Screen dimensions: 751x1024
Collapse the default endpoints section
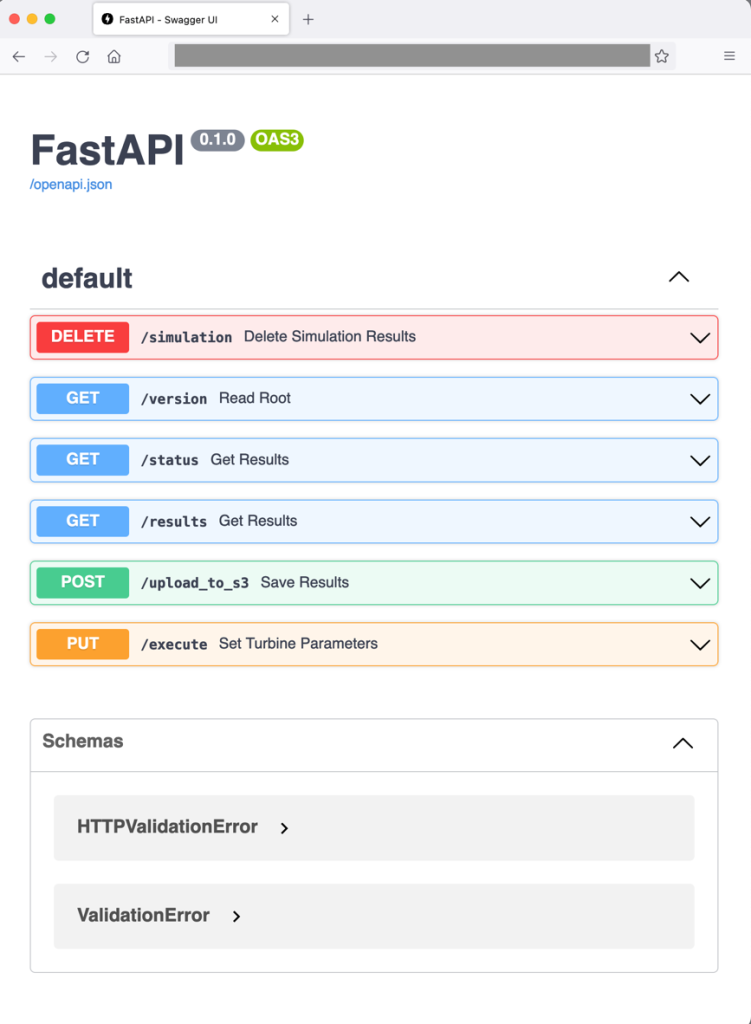(679, 277)
